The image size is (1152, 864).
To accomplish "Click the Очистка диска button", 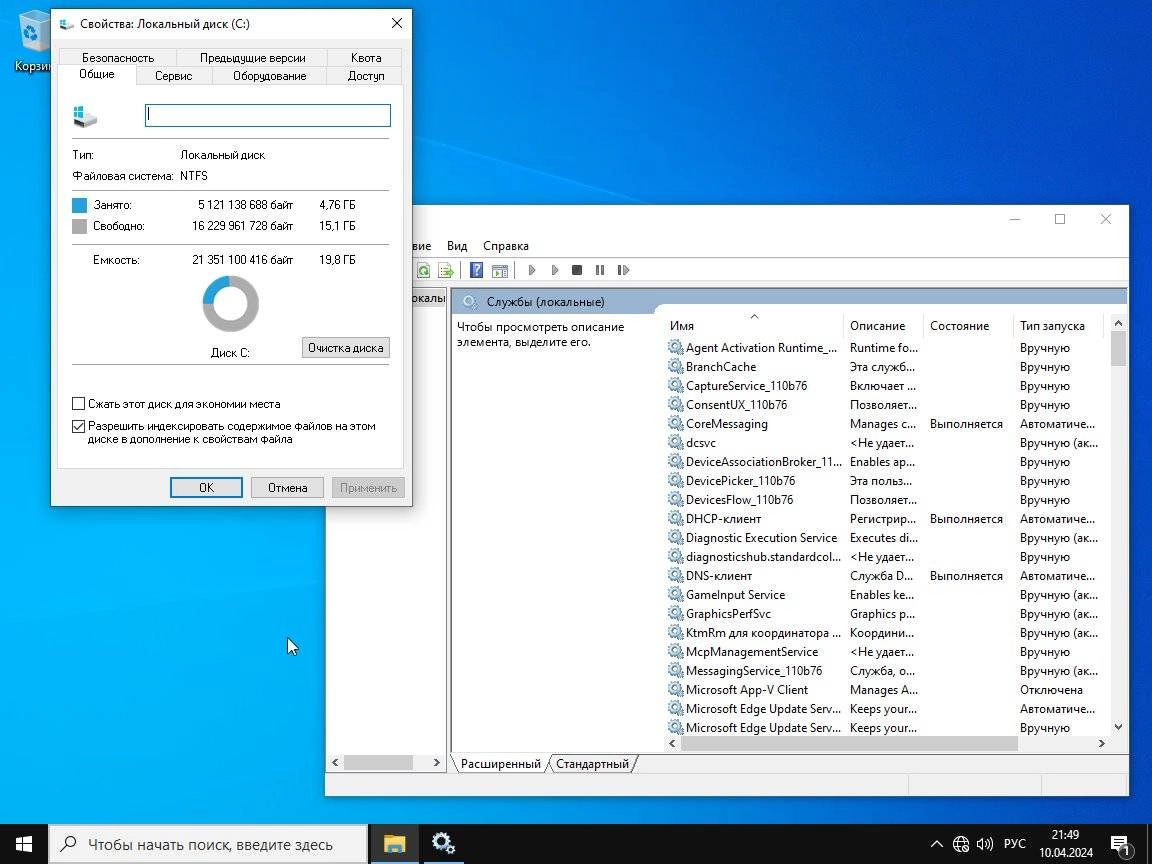I will [345, 348].
